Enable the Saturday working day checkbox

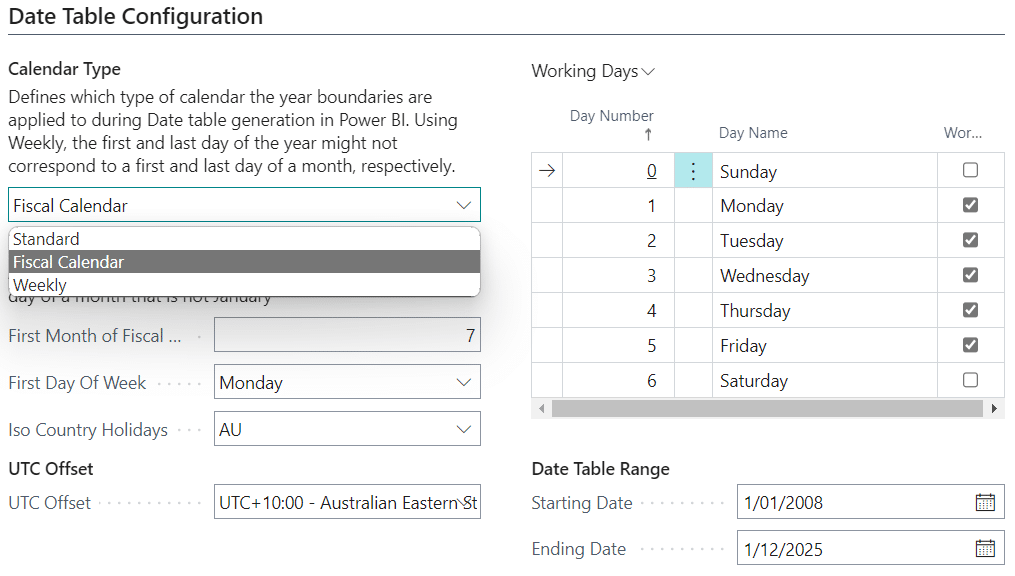(x=970, y=380)
